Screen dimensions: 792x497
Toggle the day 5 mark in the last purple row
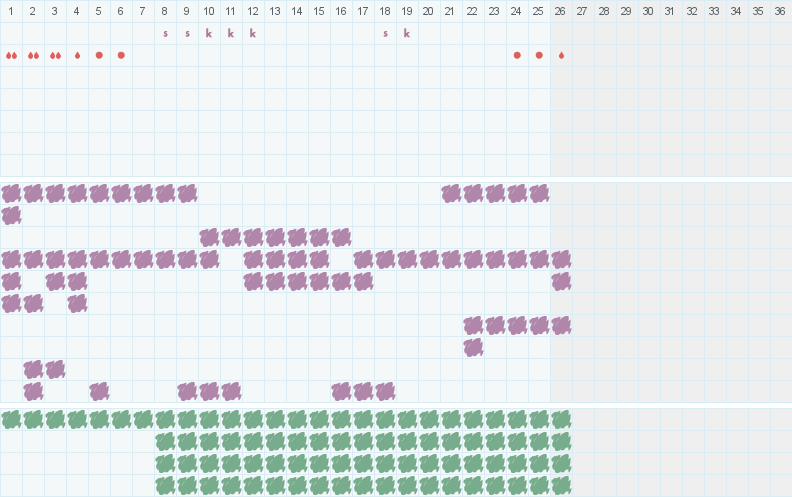point(99,391)
